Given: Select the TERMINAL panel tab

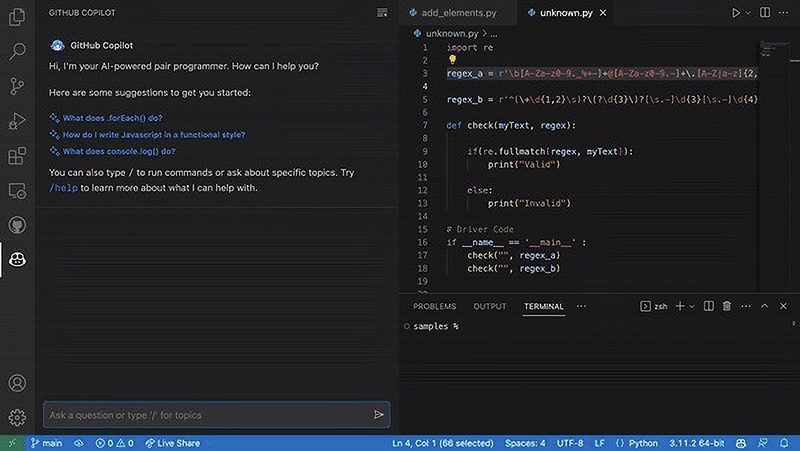Looking at the screenshot, I should click(x=544, y=306).
